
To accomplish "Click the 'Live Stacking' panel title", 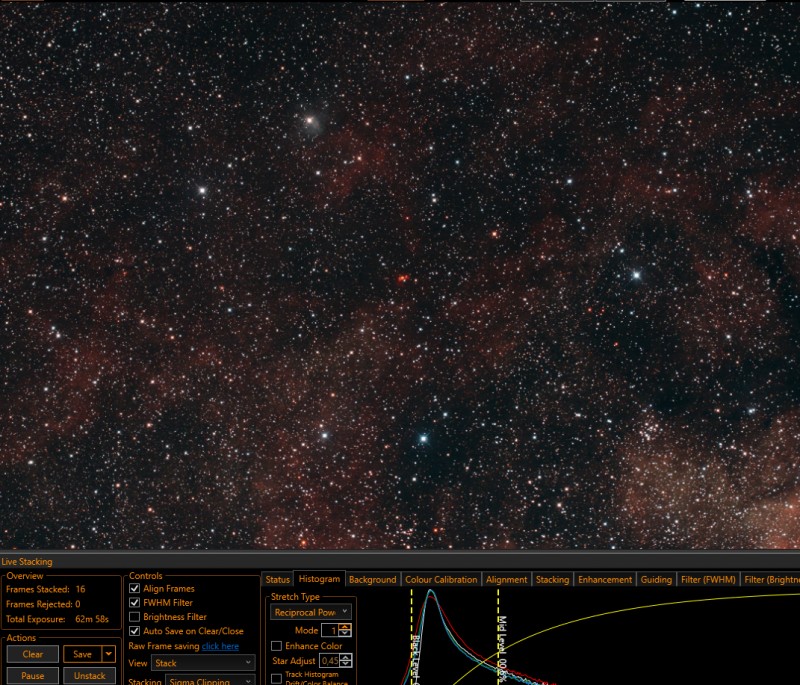I will [27, 562].
